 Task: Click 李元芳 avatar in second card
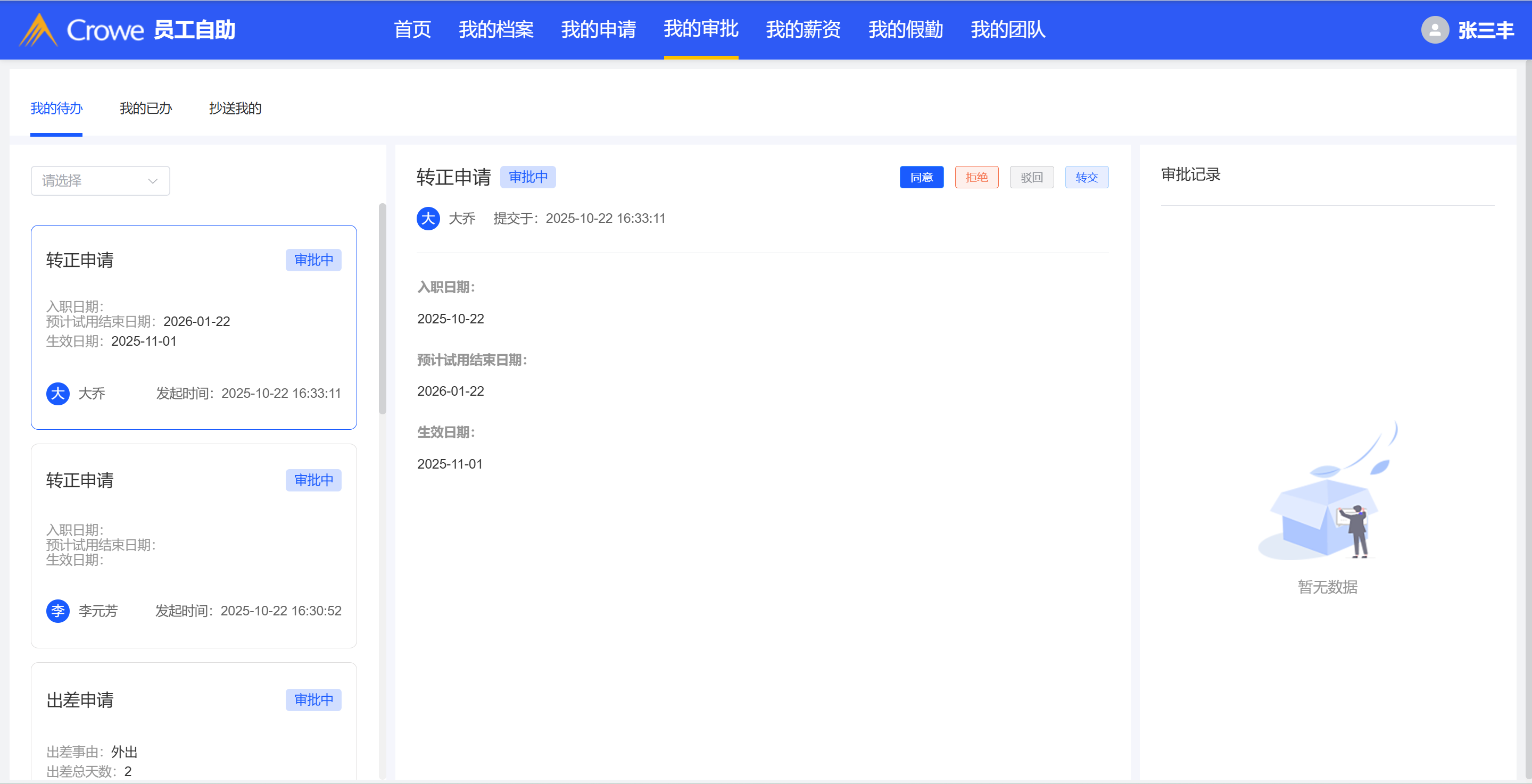pos(57,611)
